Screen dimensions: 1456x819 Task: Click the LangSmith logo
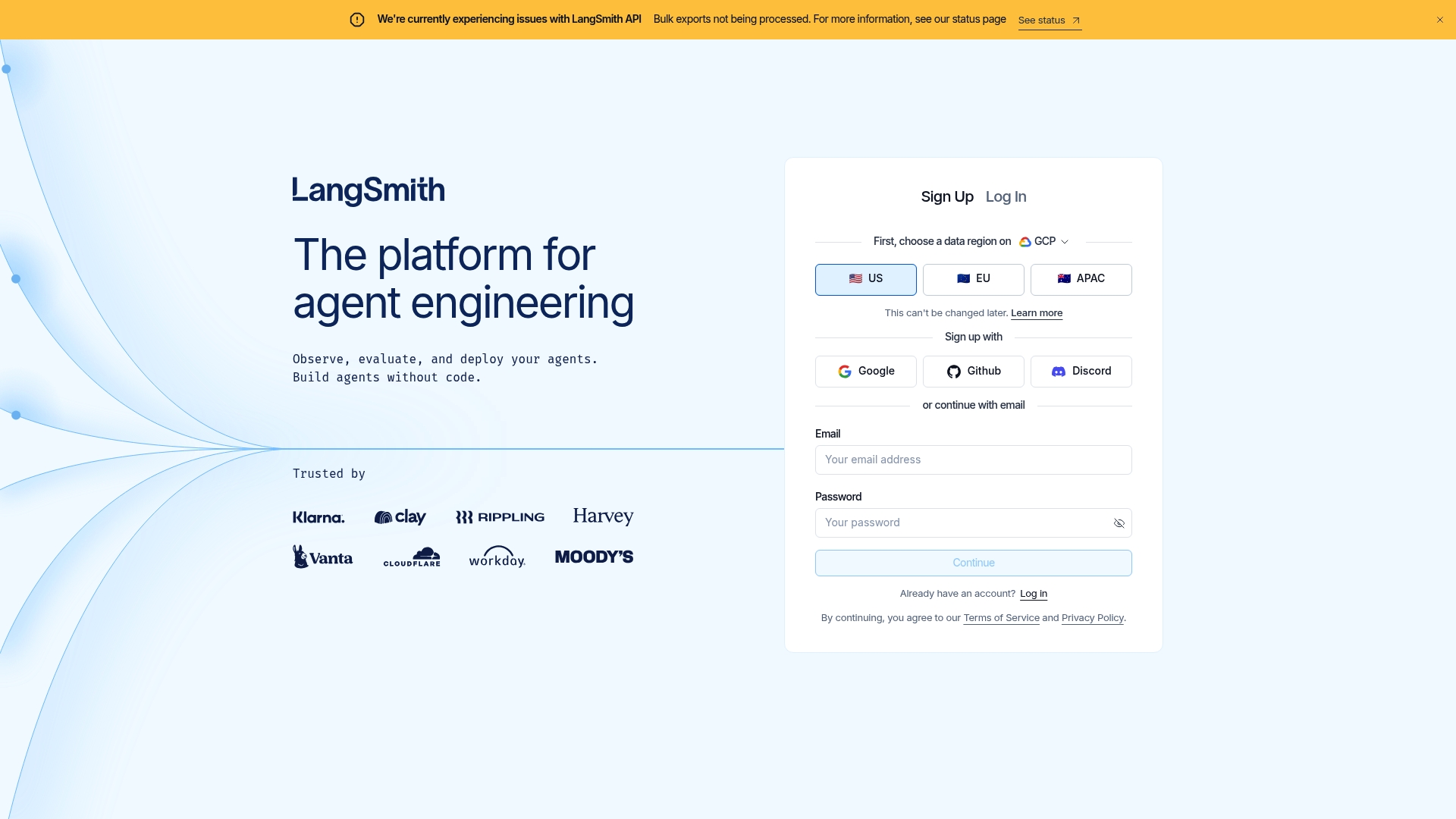tap(369, 190)
